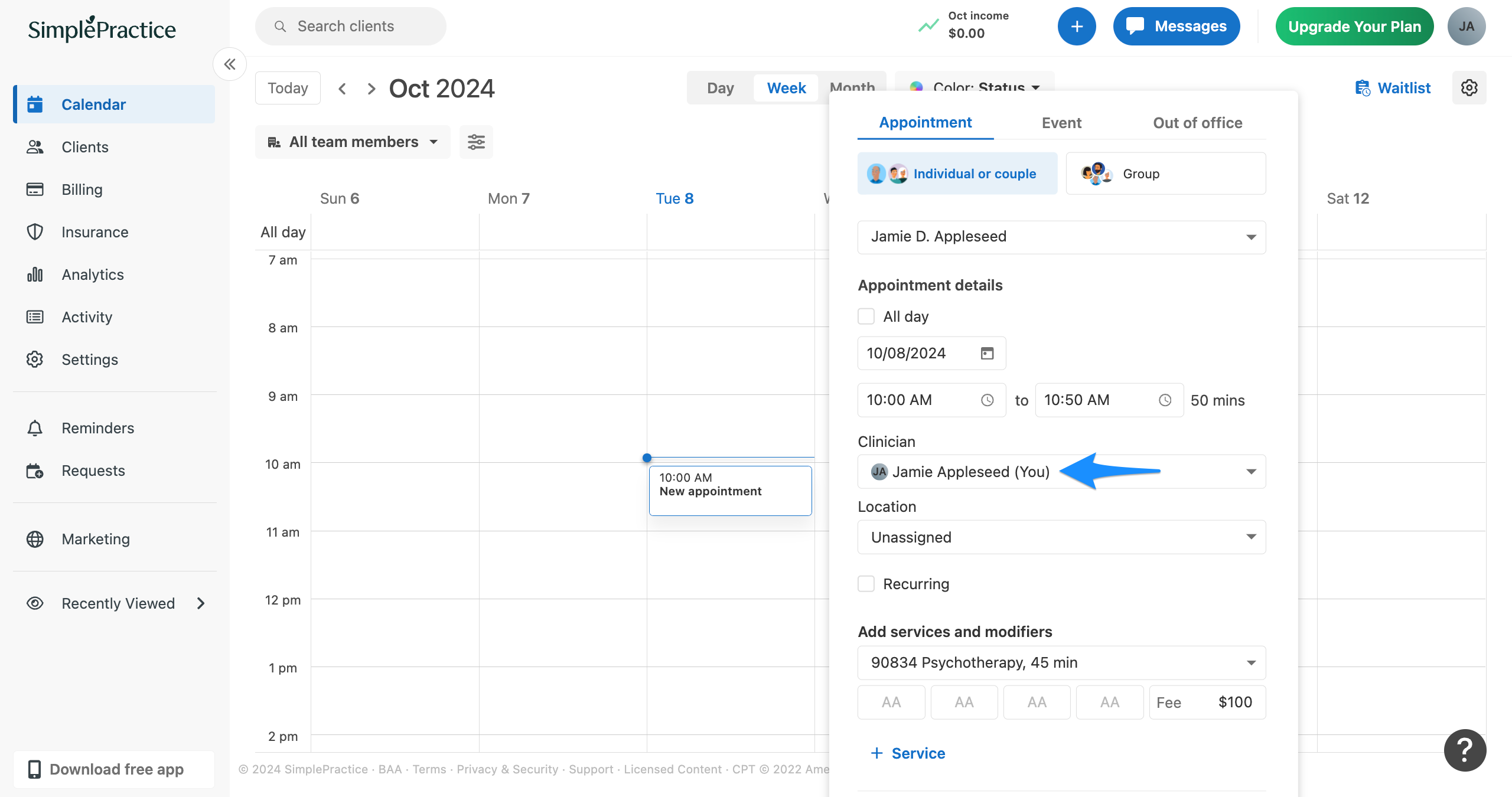
Task: Open the Analytics section from the sidebar
Action: [x=92, y=274]
